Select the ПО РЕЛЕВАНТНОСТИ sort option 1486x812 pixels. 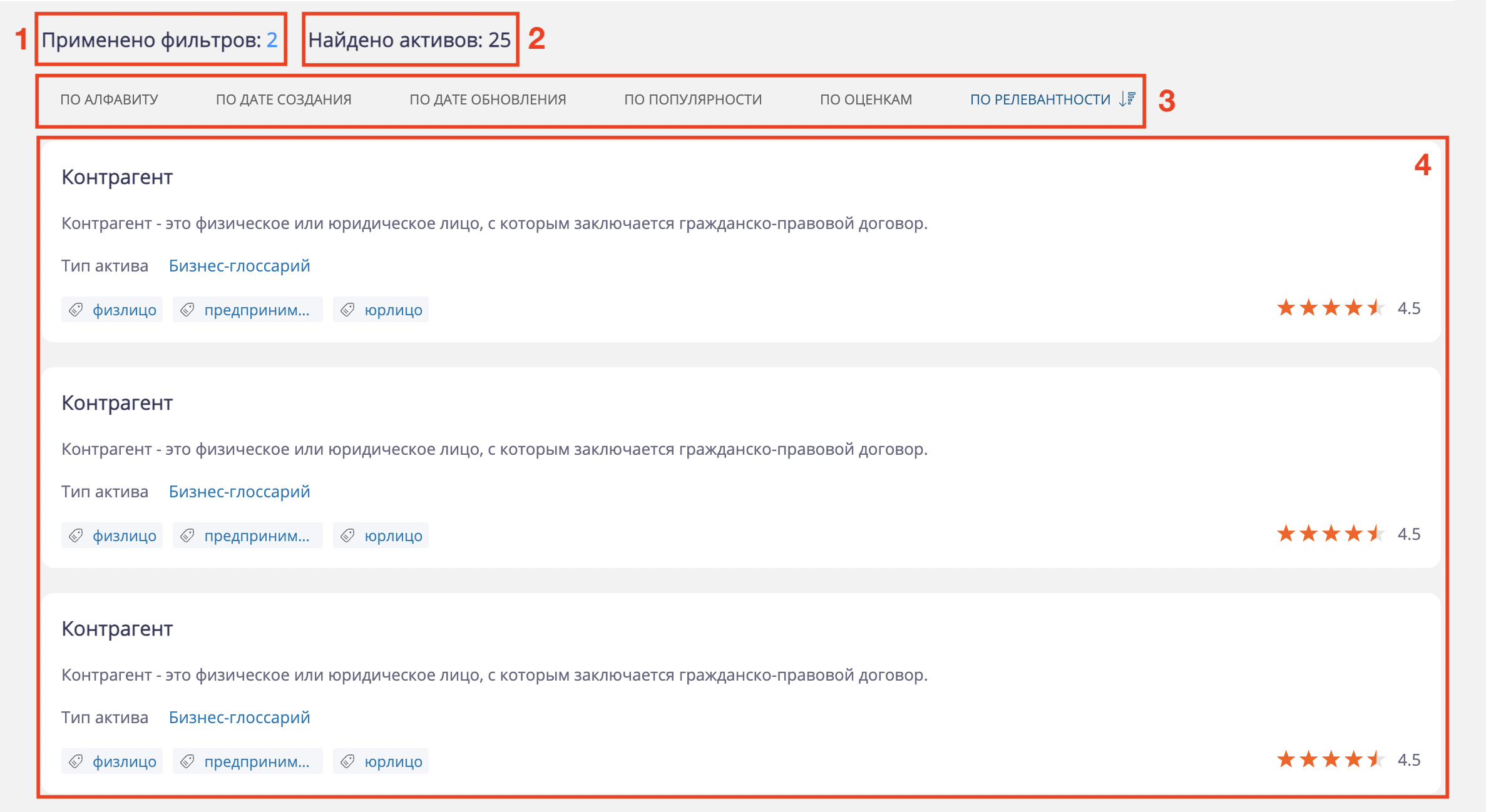[1040, 99]
